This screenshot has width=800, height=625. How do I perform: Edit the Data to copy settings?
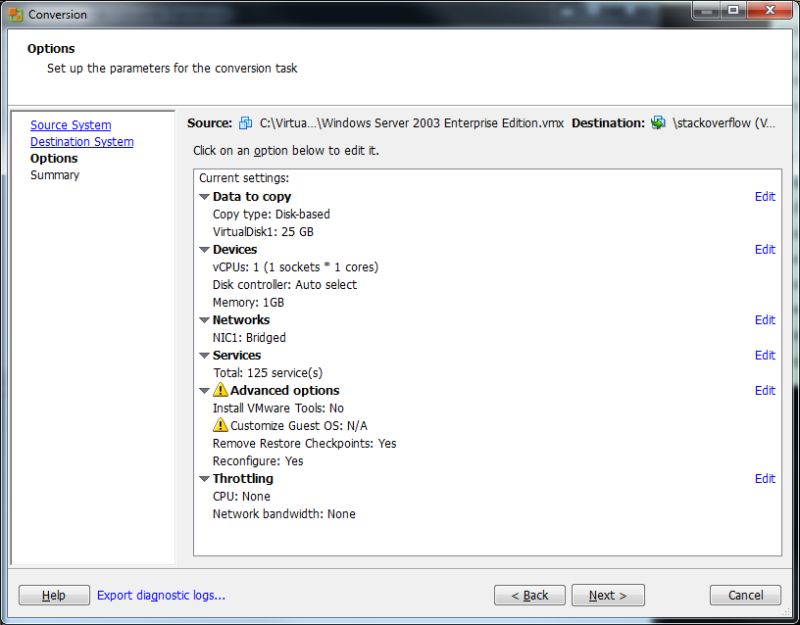click(x=765, y=196)
